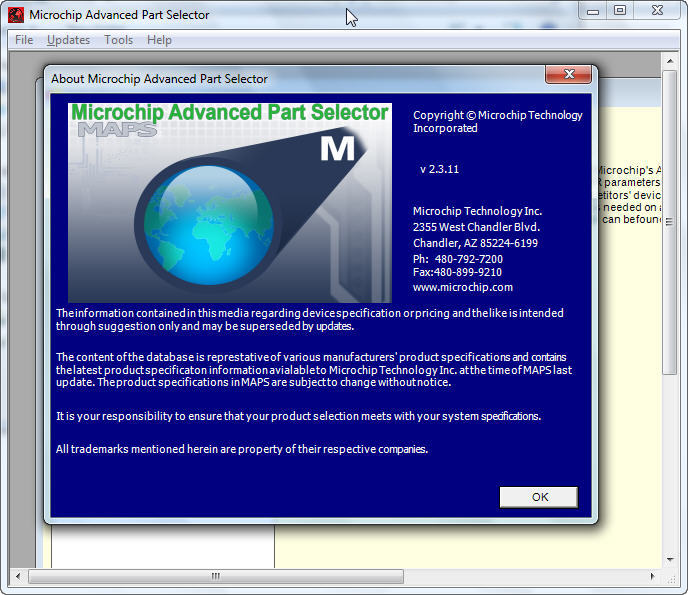Click the vertical scrollbar down arrow
This screenshot has height=595, width=688.
pyautogui.click(x=670, y=559)
